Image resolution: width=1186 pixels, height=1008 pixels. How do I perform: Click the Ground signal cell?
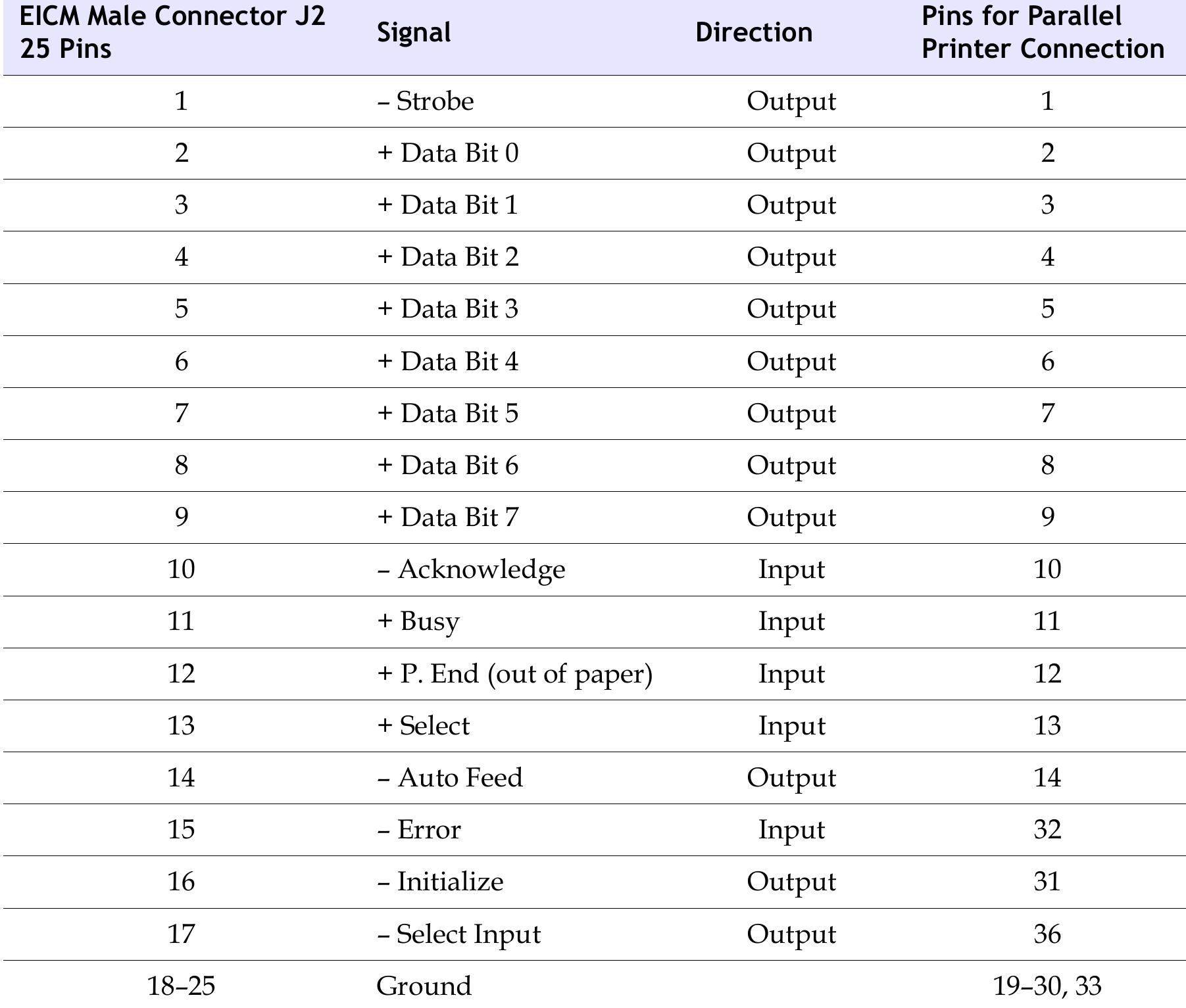424,986
